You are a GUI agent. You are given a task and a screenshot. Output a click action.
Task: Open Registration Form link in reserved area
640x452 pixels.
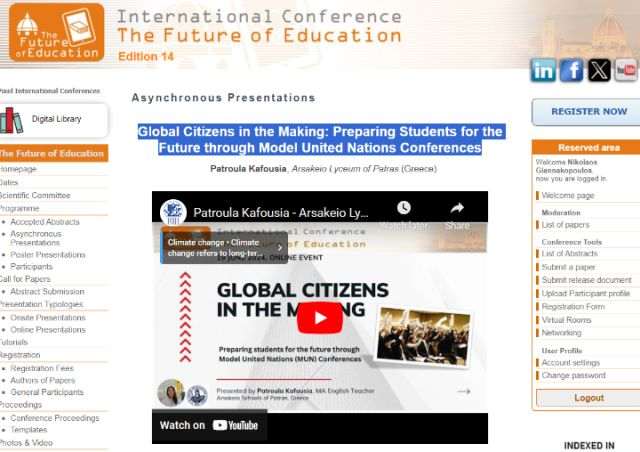[x=573, y=307]
